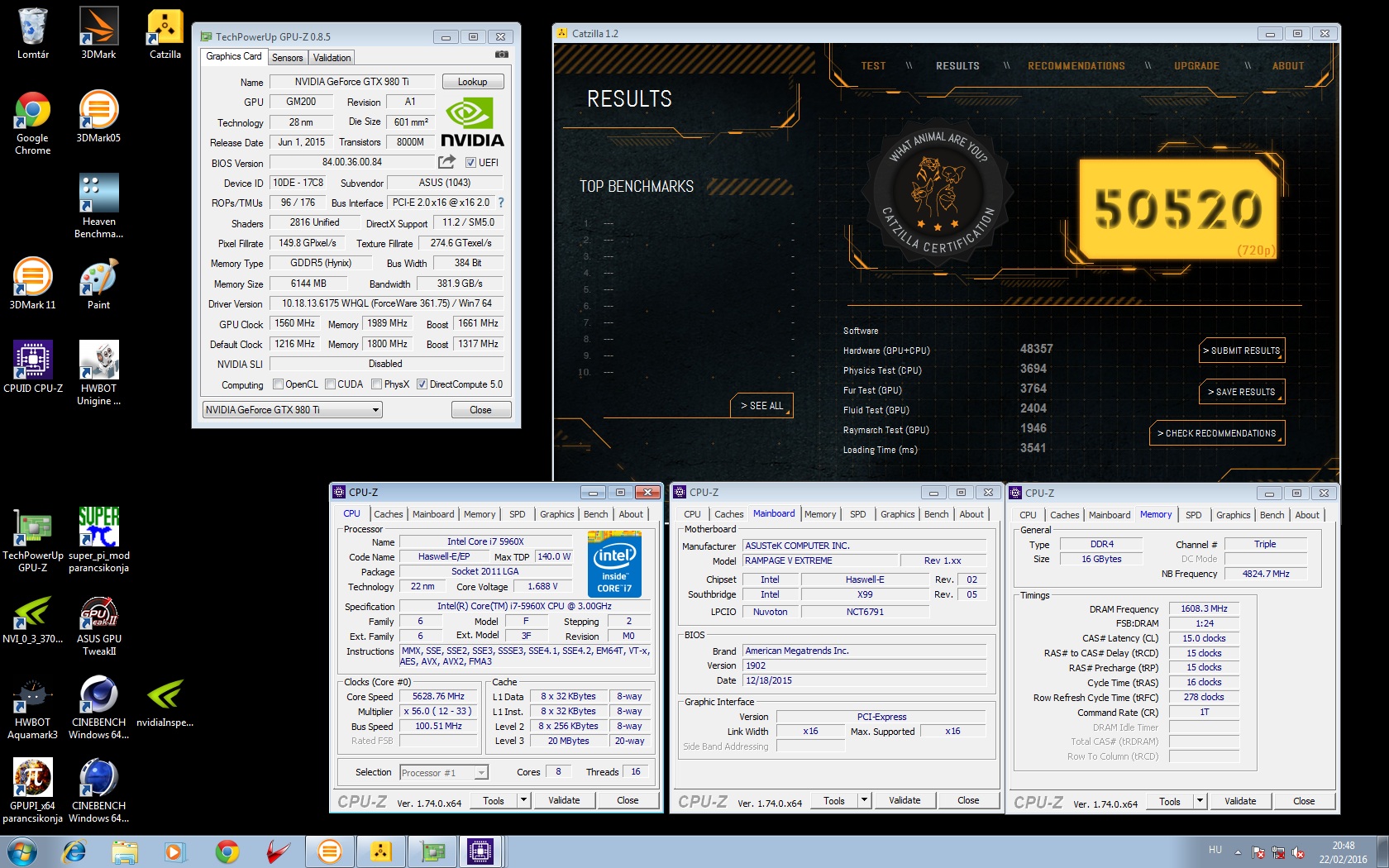Open the Windows Start button
Image resolution: width=1389 pixels, height=868 pixels.
click(x=21, y=851)
